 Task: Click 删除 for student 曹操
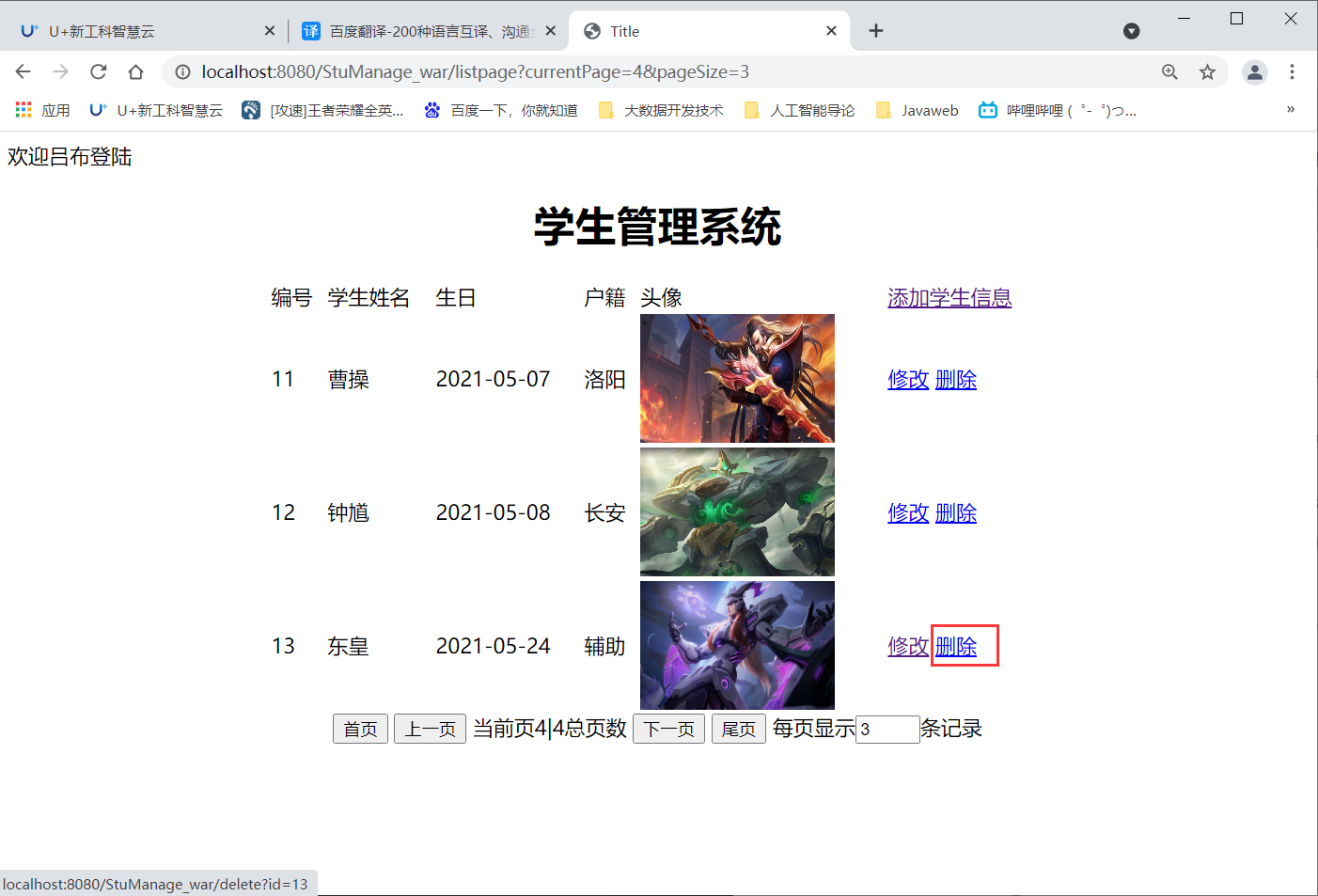(956, 380)
